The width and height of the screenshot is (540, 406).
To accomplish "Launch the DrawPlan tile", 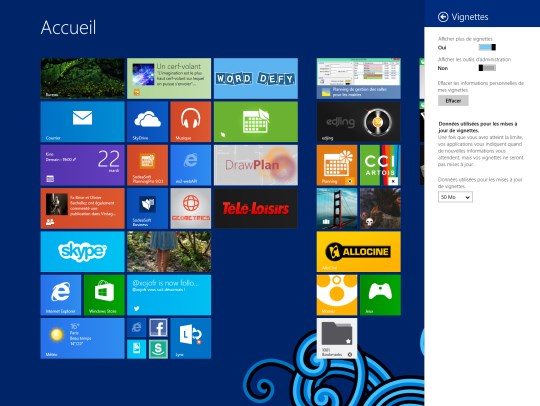I will (256, 165).
